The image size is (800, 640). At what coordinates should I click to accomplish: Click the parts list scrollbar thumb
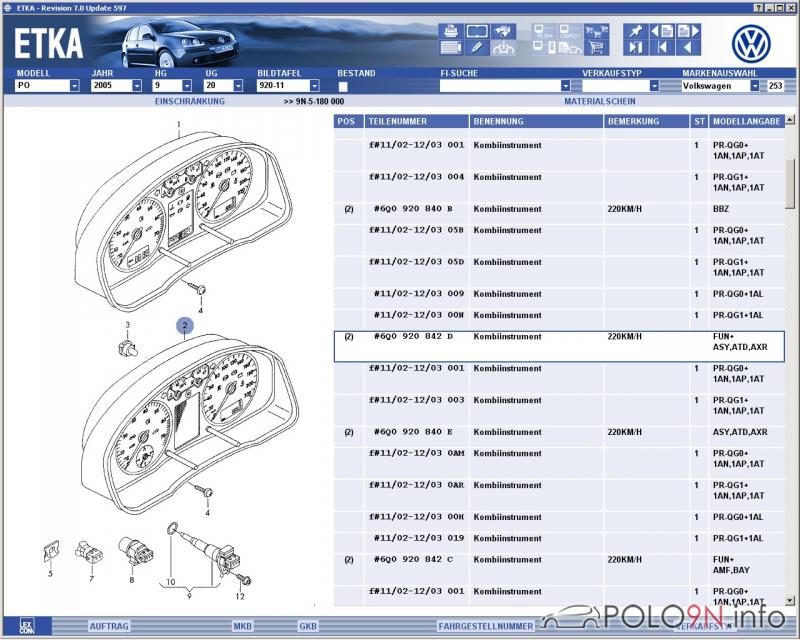(790, 183)
